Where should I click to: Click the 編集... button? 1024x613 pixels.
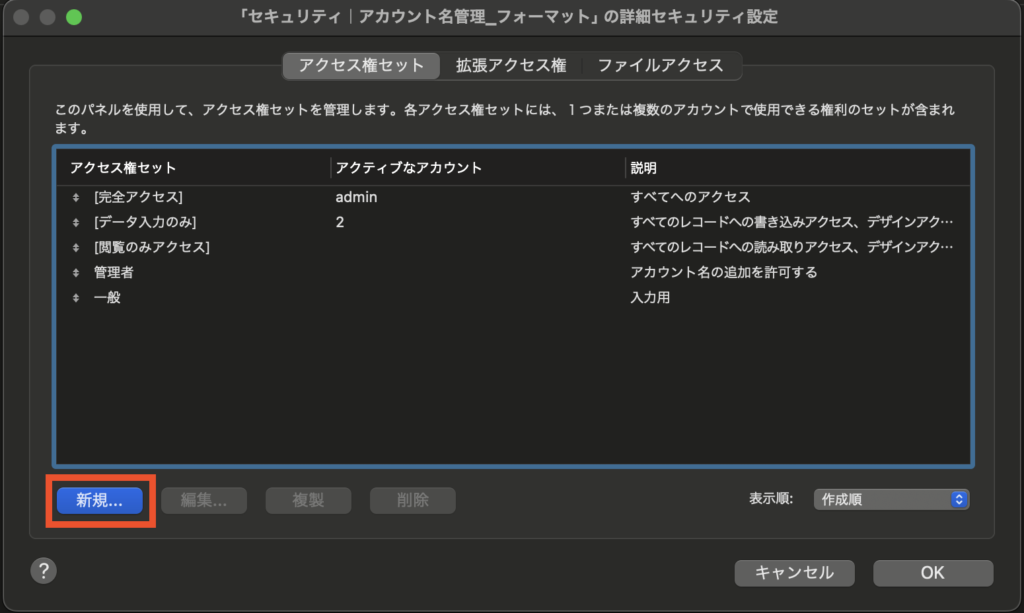coord(204,500)
